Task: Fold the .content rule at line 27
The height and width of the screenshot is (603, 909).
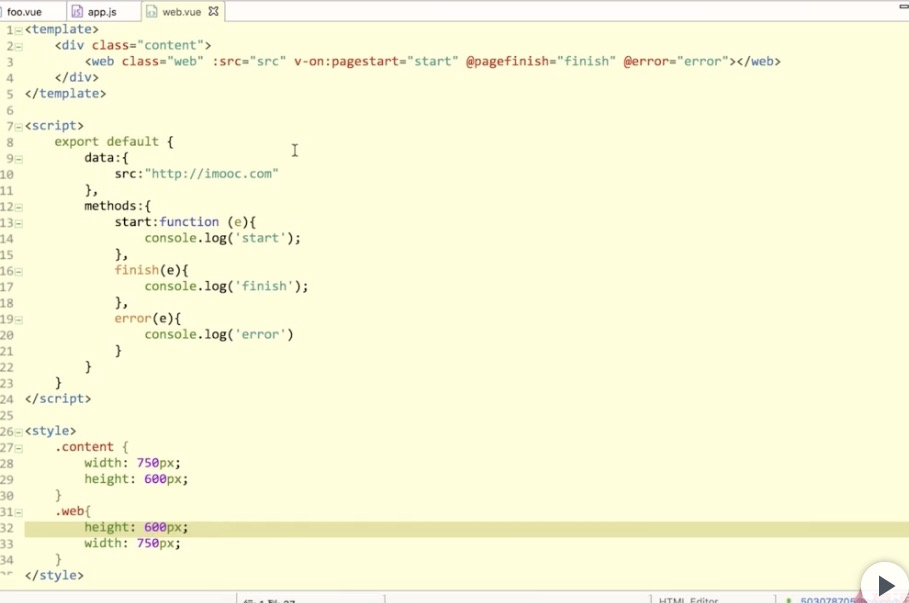Action: (19, 448)
